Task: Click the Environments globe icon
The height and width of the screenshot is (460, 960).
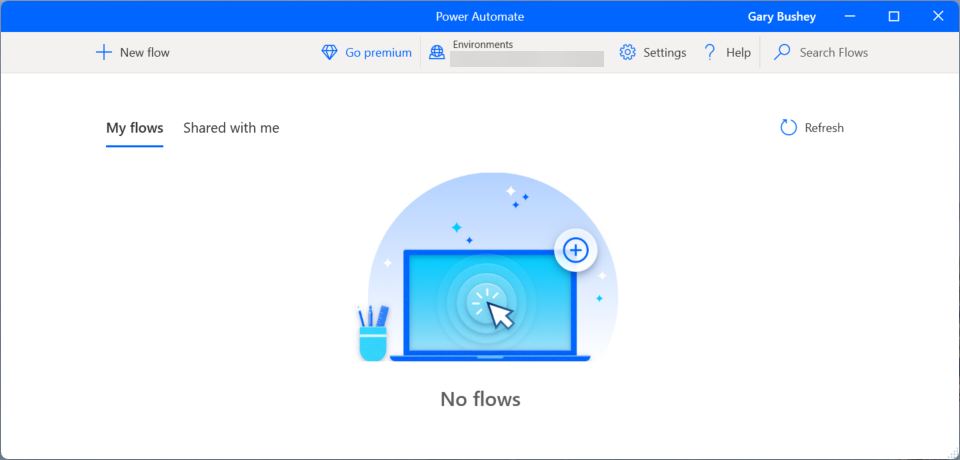Action: click(x=437, y=53)
